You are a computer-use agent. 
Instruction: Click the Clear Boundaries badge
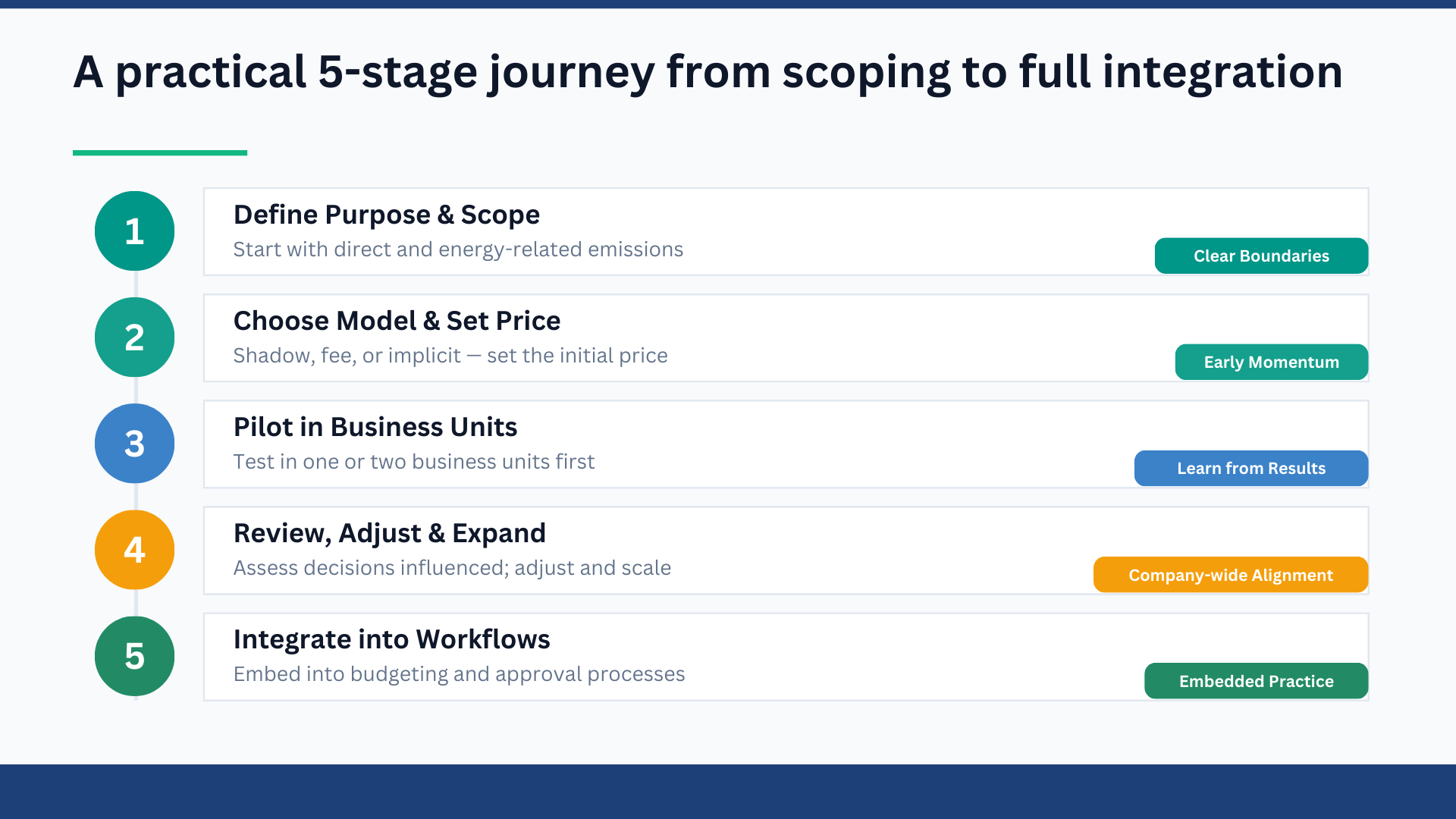[1261, 256]
